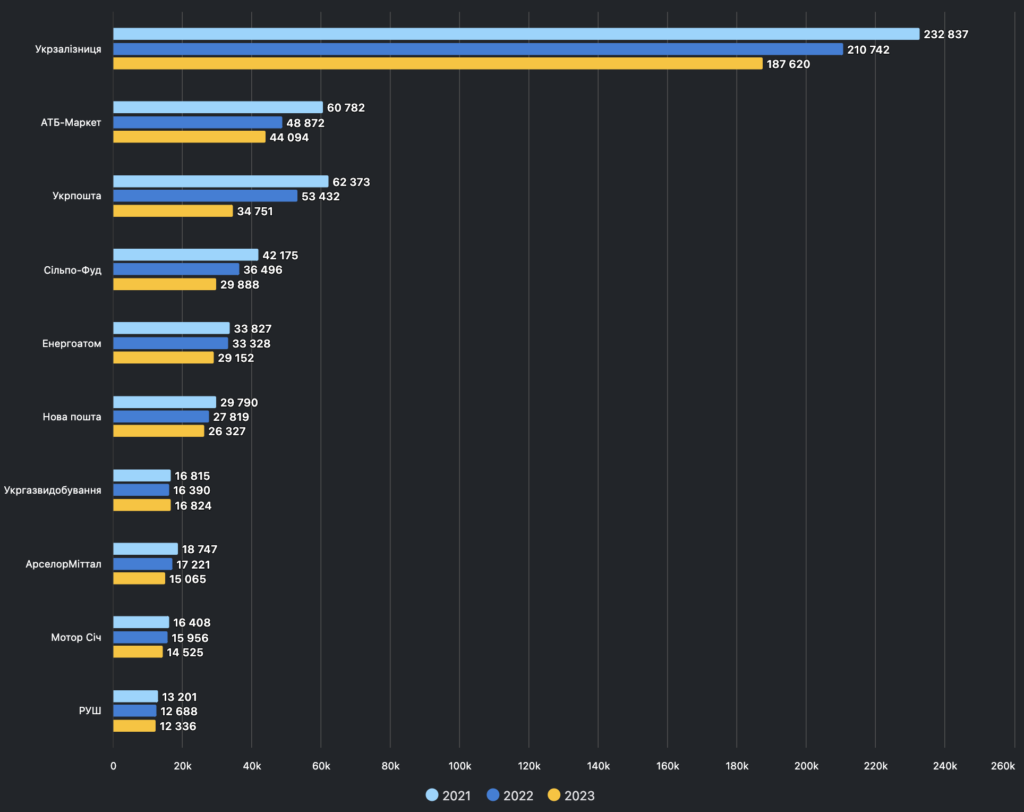Image resolution: width=1024 pixels, height=812 pixels.
Task: Click the value label 16 390
Action: click(x=191, y=490)
